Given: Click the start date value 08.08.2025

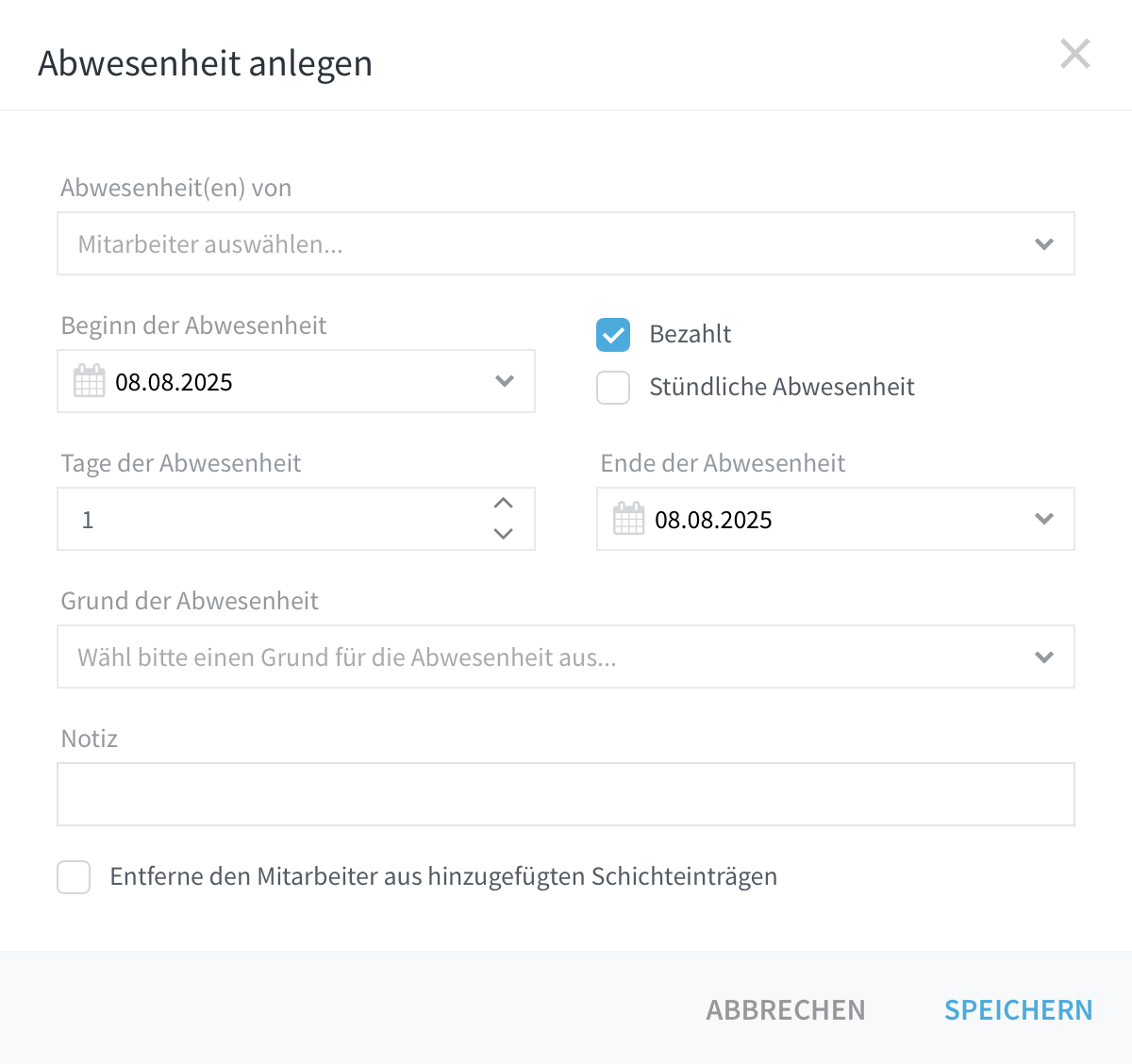Looking at the screenshot, I should tap(174, 382).
